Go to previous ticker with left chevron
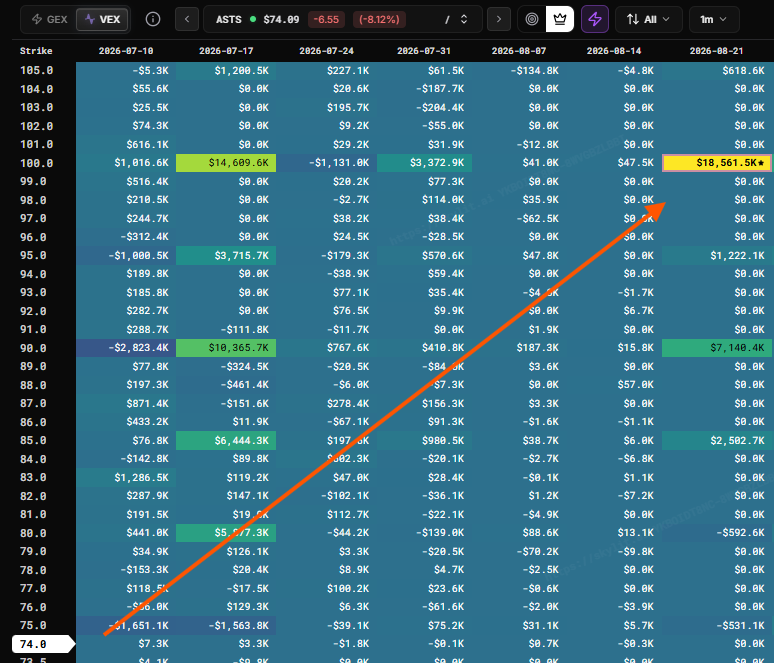Image resolution: width=774 pixels, height=663 pixels. tap(187, 19)
